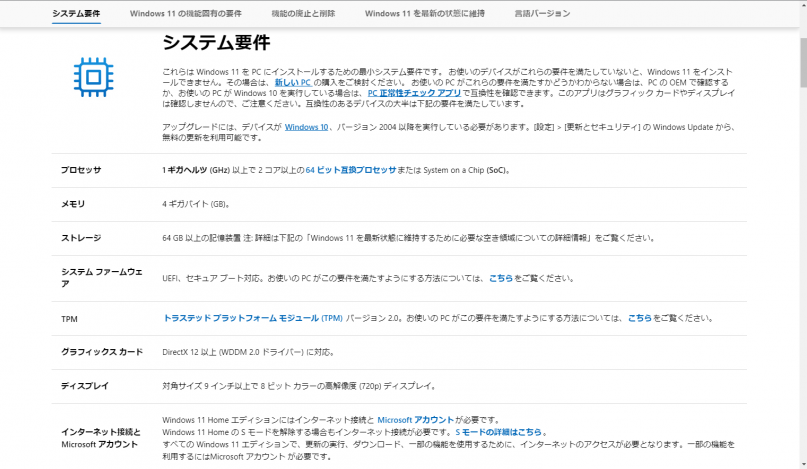Select the プロセッサ row label
The image size is (807, 469).
point(81,170)
